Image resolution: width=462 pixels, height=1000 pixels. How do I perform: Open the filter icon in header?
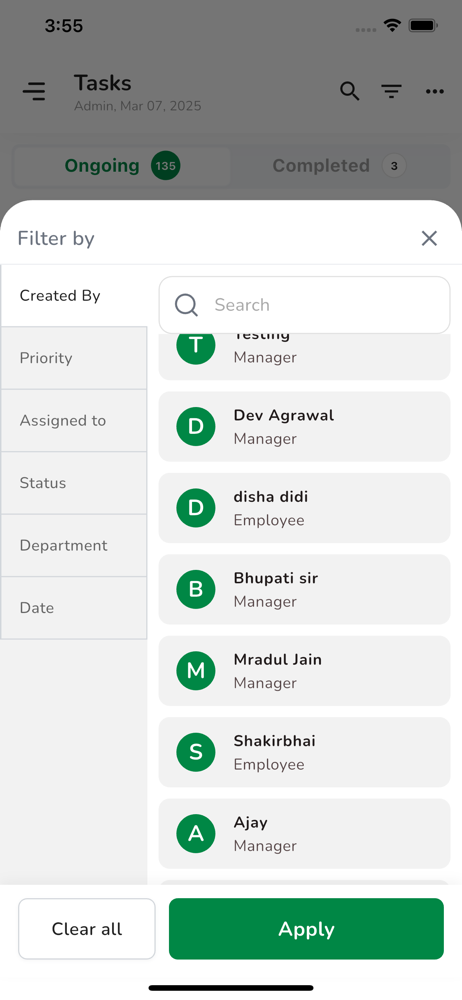391,91
